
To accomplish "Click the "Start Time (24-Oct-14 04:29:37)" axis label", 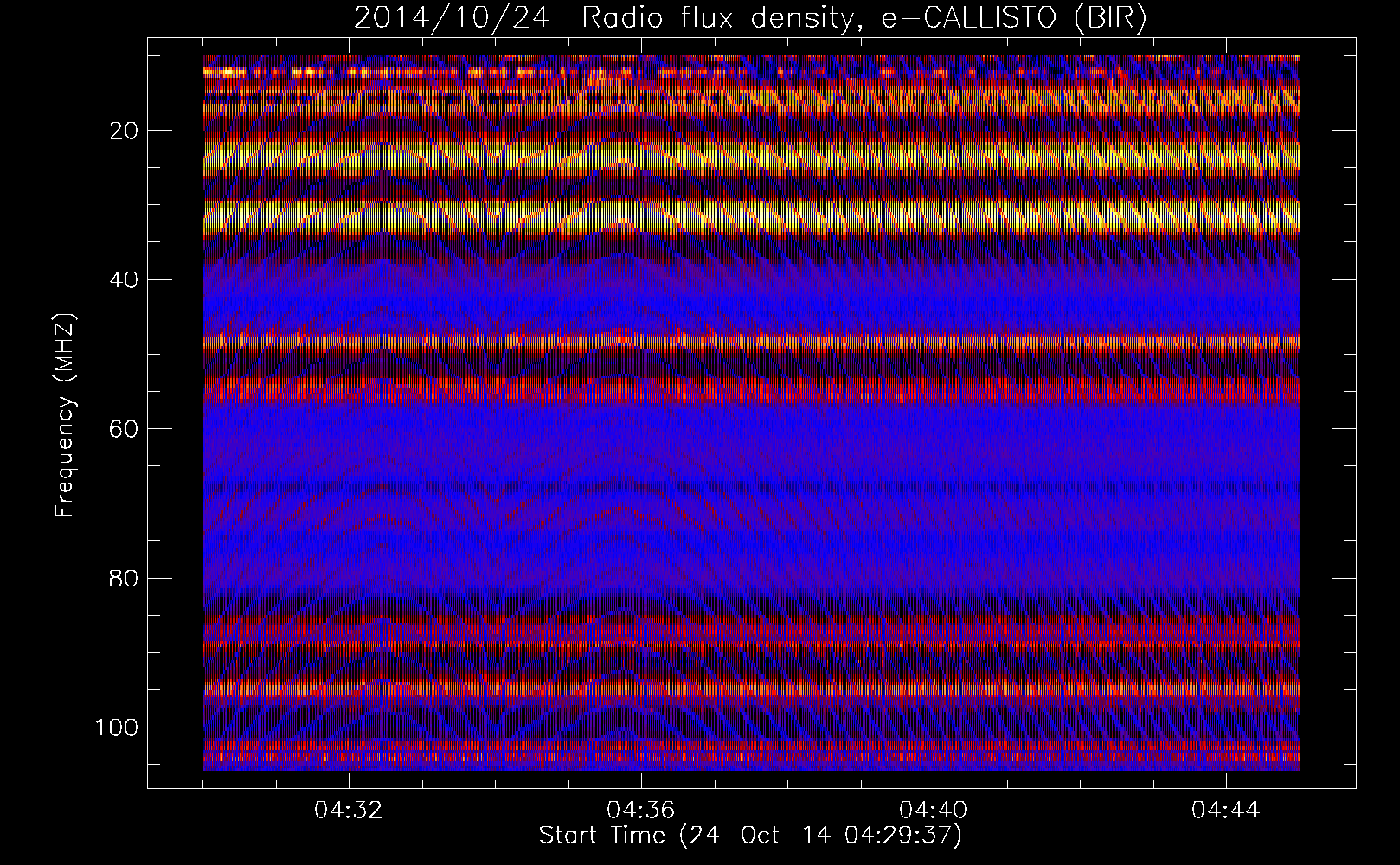I will (x=750, y=836).
